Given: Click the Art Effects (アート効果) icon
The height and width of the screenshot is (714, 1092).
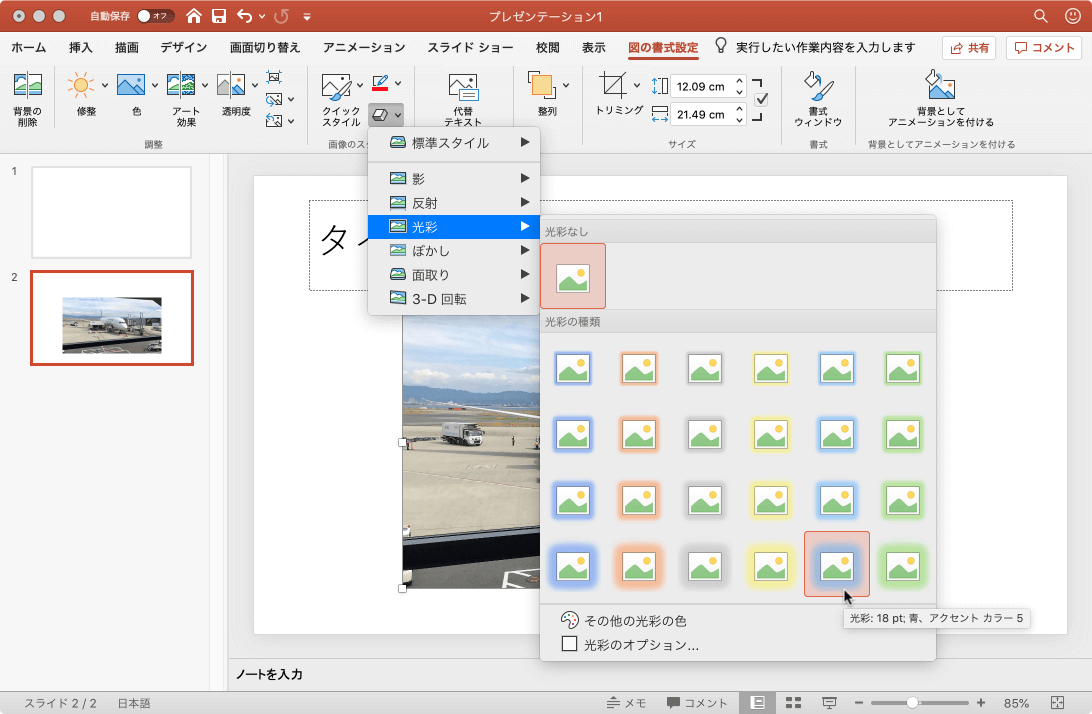Looking at the screenshot, I should tap(181, 86).
